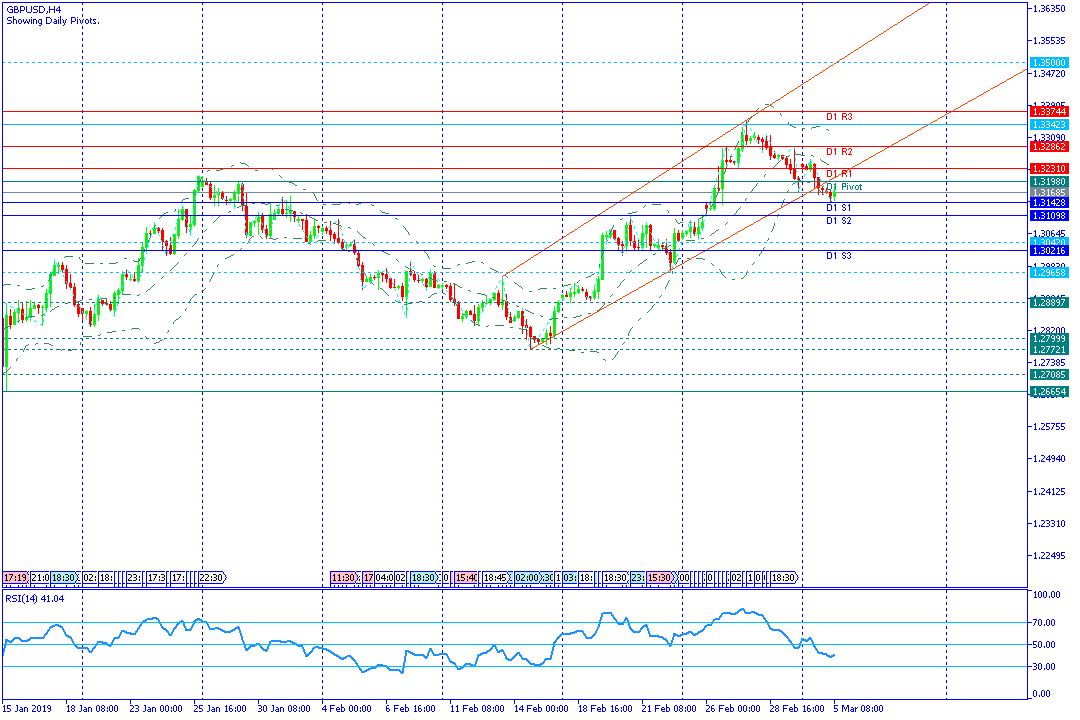The image size is (1080, 720).
Task: Click the GBPUSD,H4 chart title
Action: click(x=33, y=10)
